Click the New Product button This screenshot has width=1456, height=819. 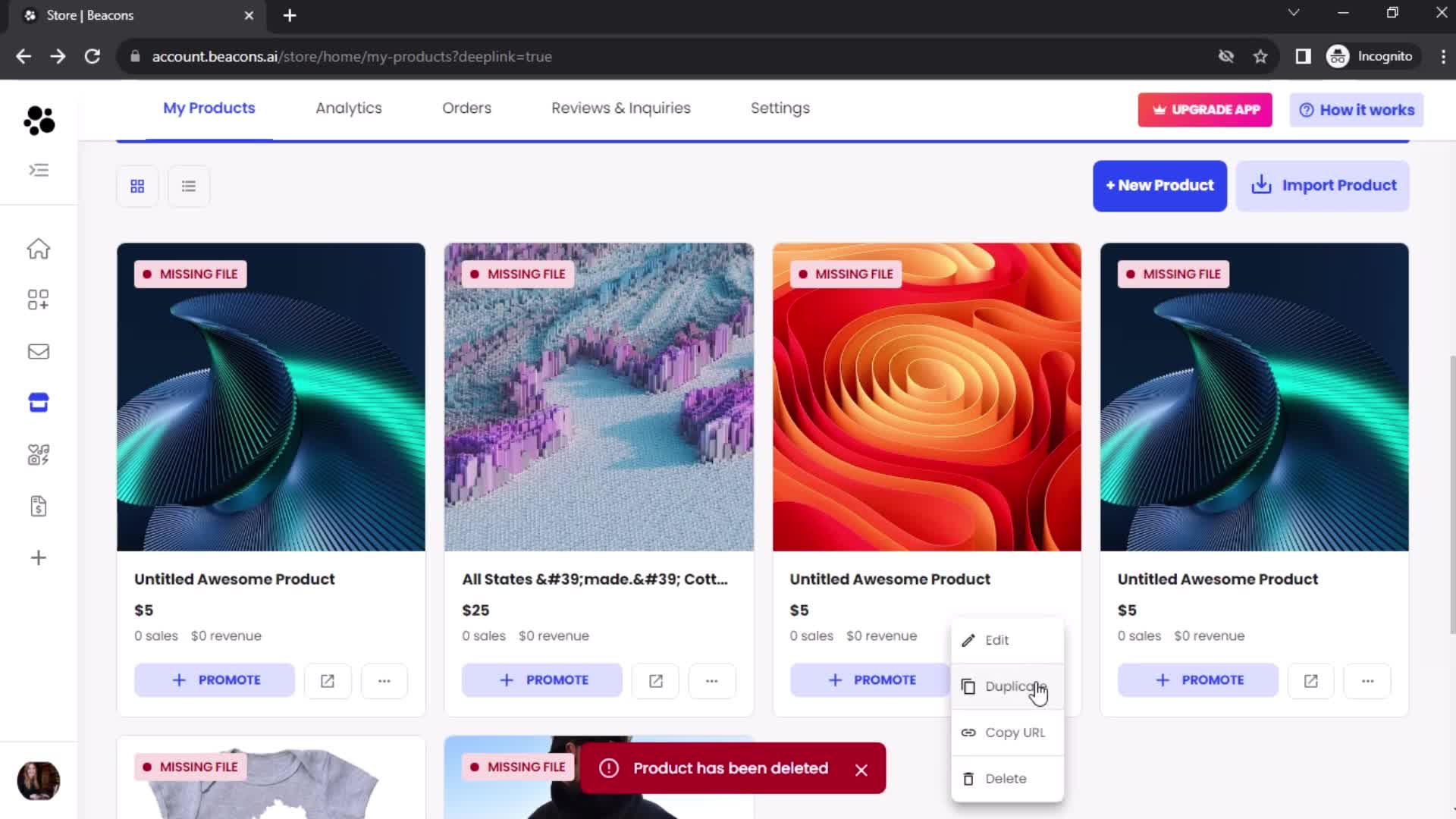(x=1160, y=185)
